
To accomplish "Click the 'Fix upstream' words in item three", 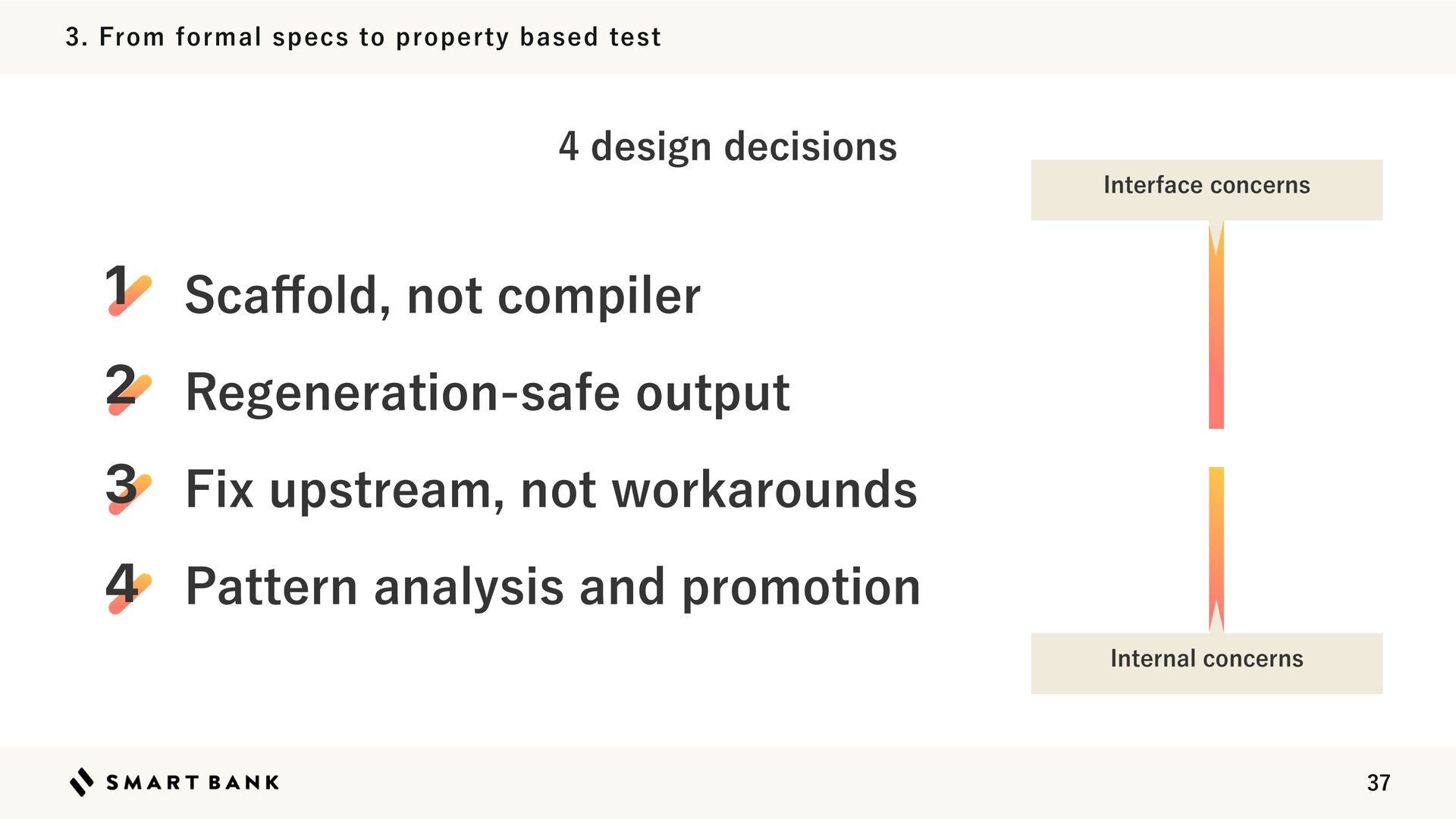I will coord(338,490).
